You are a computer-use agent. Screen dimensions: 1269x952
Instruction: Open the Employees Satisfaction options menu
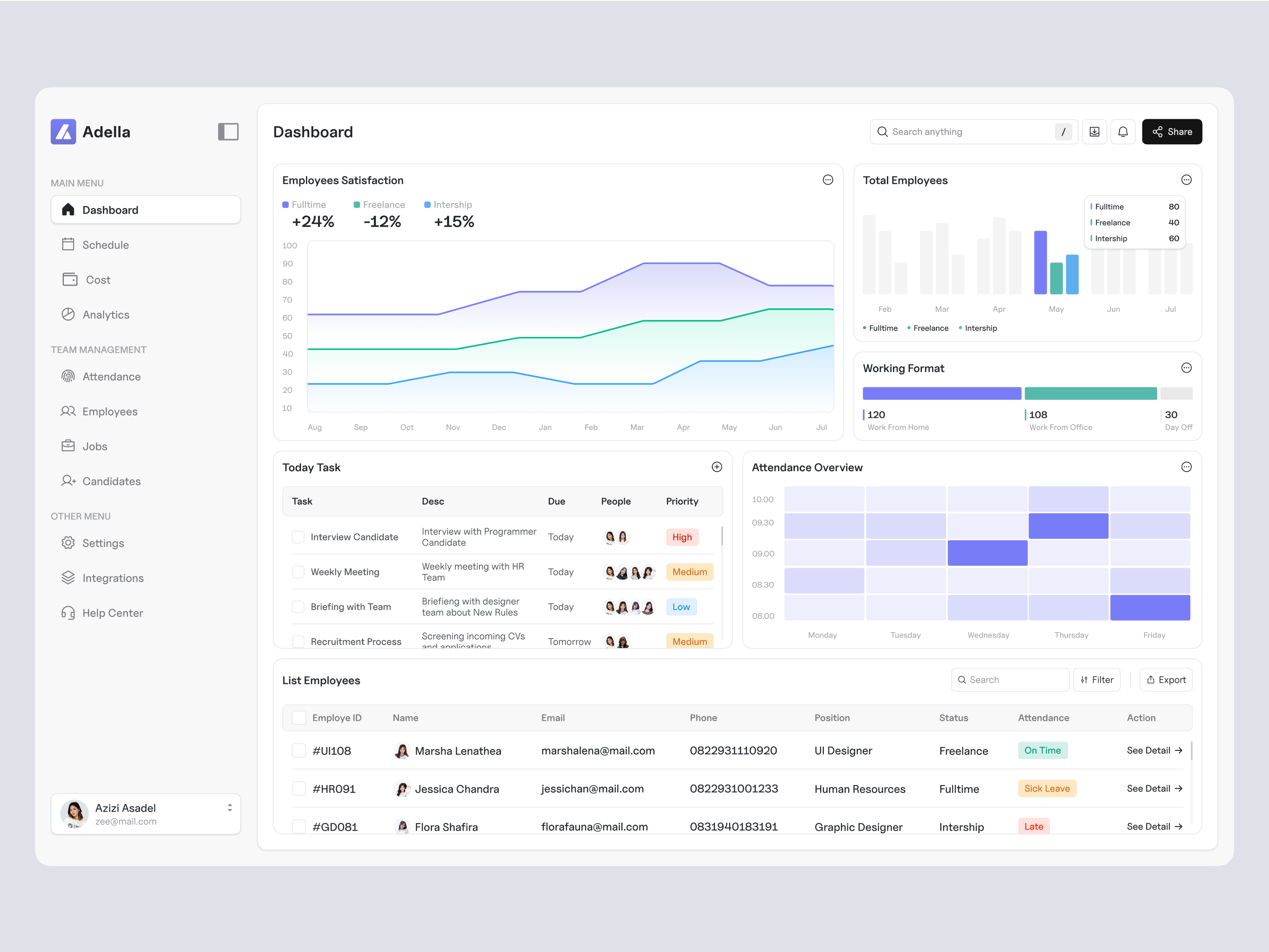pyautogui.click(x=828, y=180)
